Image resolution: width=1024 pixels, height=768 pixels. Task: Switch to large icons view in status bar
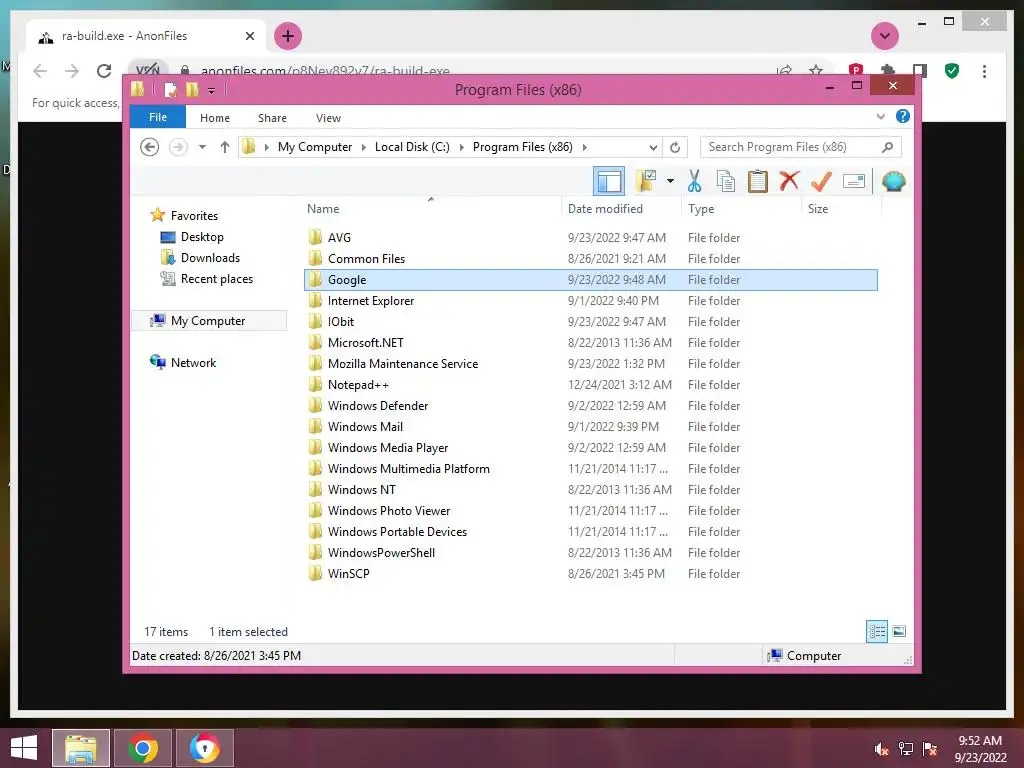click(x=899, y=631)
